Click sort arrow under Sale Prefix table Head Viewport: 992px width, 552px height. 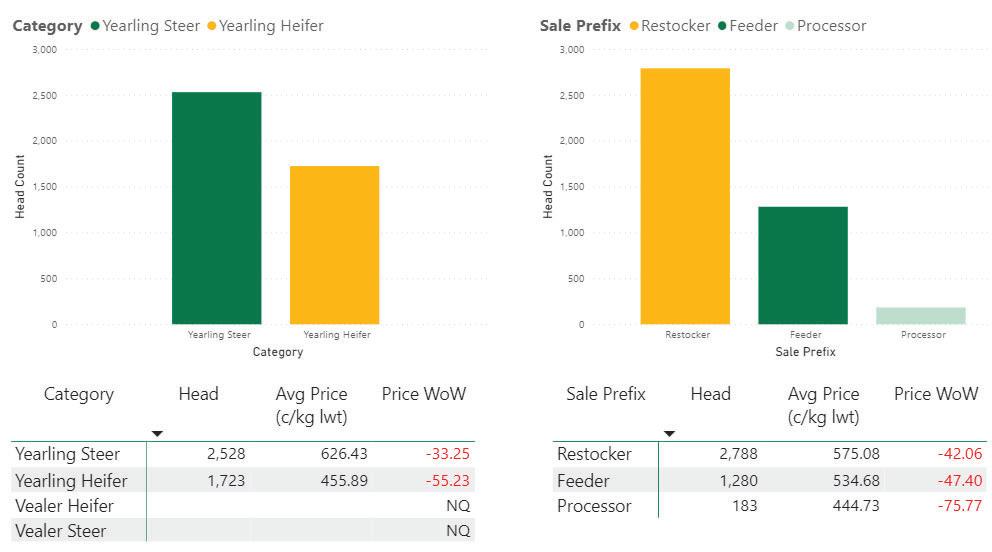point(670,434)
